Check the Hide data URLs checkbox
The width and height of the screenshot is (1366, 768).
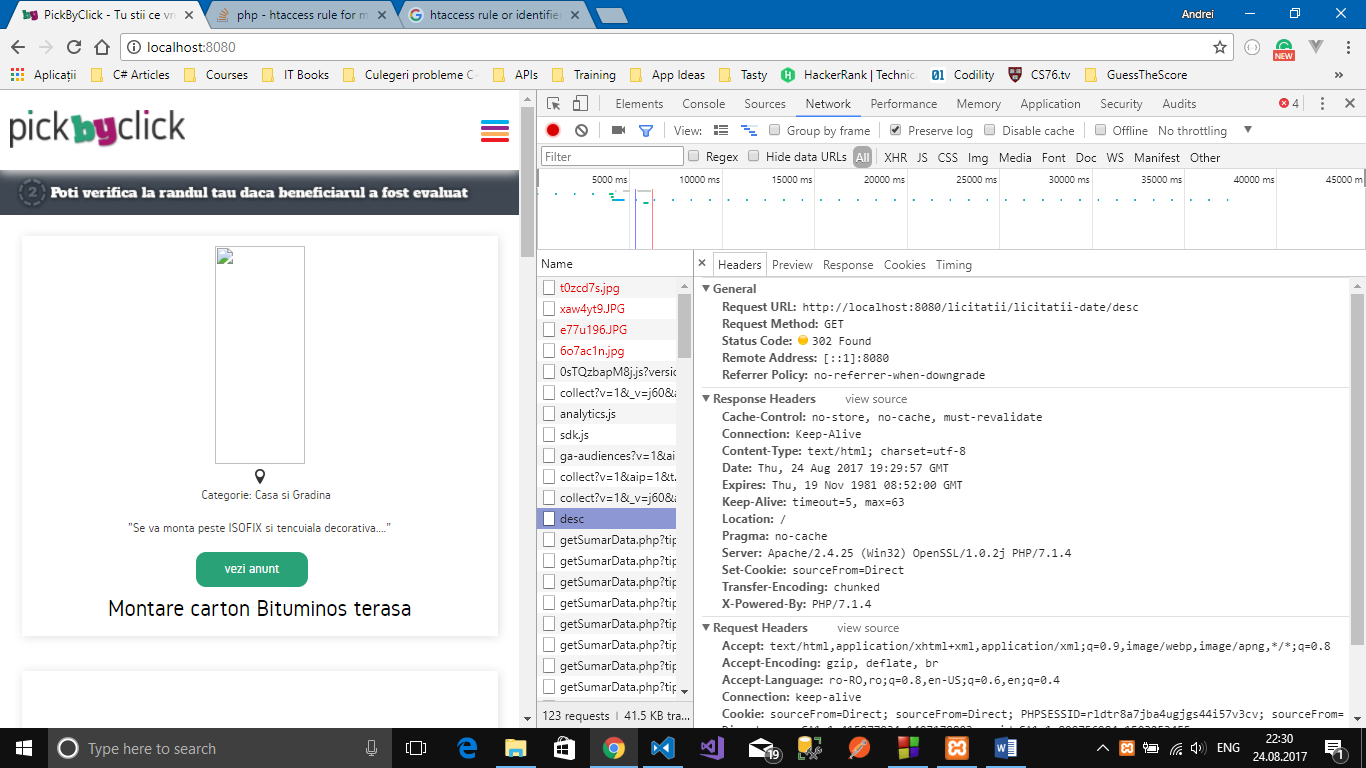pyautogui.click(x=754, y=156)
